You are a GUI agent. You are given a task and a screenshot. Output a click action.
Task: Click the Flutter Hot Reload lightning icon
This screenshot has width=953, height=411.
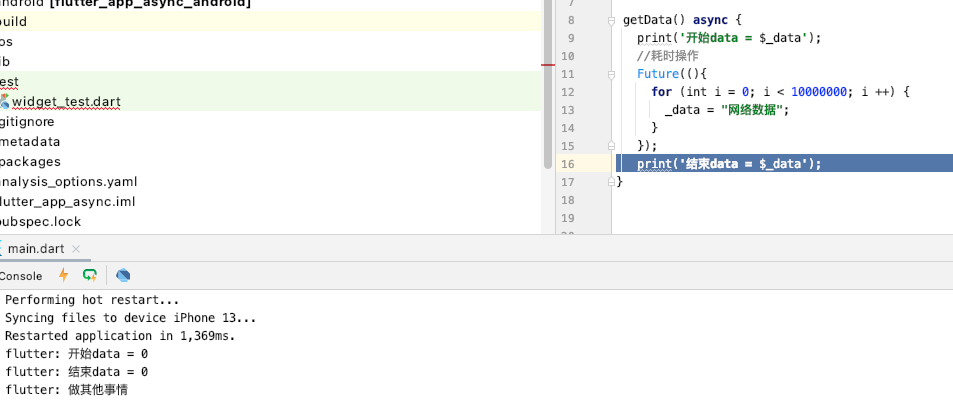(63, 275)
